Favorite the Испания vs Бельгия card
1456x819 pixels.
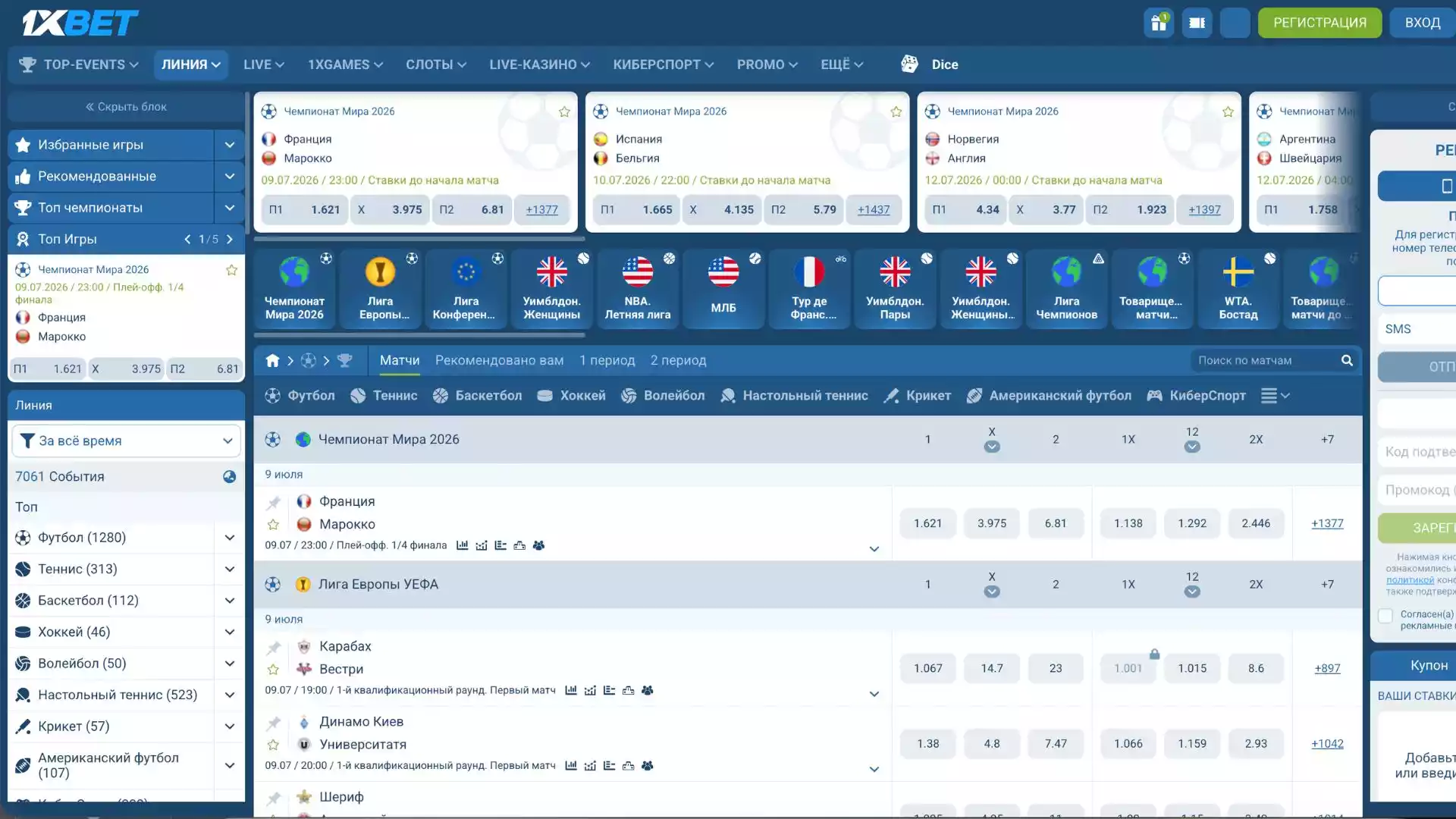click(896, 111)
